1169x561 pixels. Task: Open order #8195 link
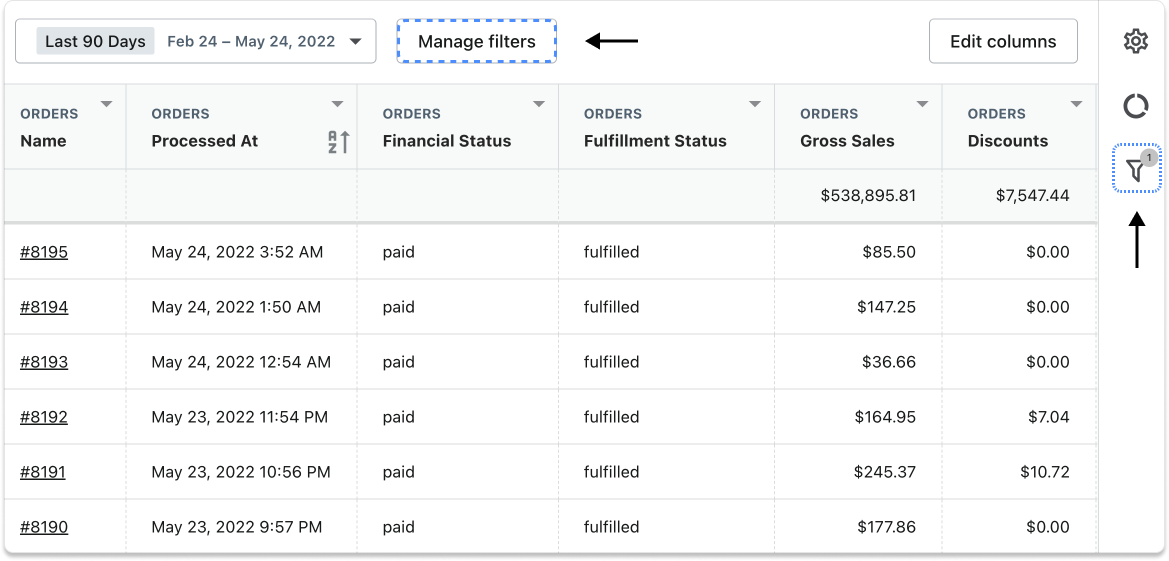click(44, 252)
